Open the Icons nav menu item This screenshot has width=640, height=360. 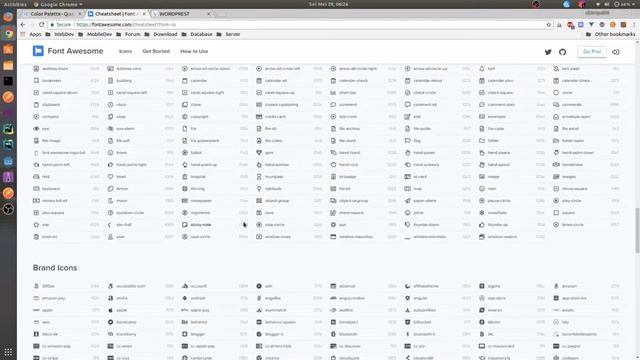125,51
